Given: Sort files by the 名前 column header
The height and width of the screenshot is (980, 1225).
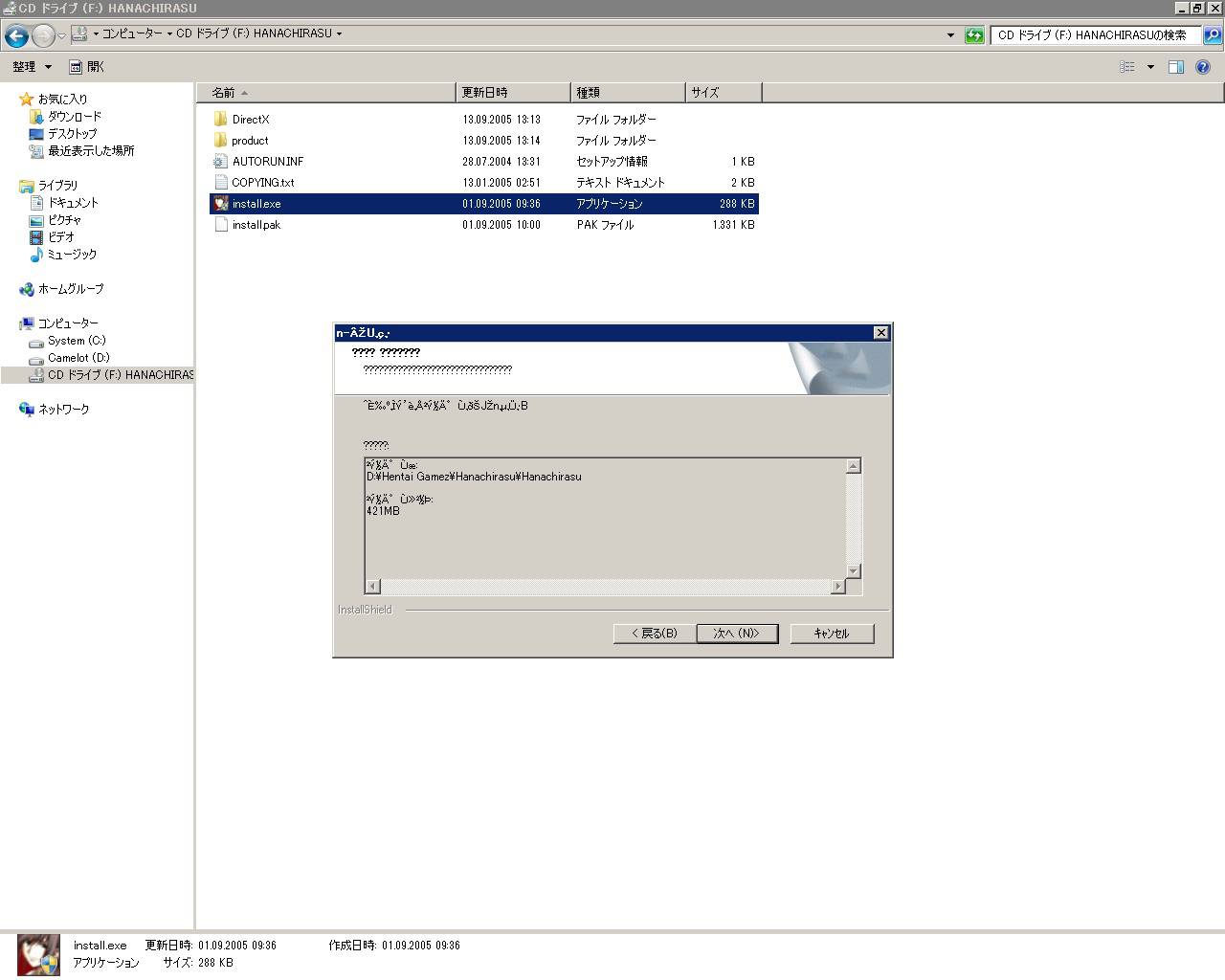Looking at the screenshot, I should pos(326,93).
